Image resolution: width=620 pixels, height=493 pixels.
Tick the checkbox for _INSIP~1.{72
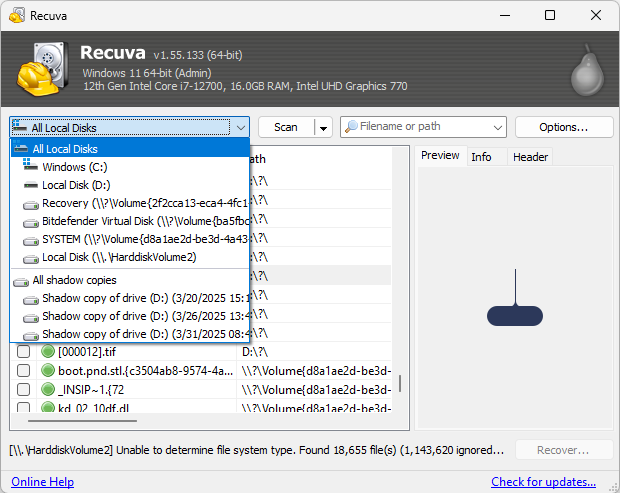23,389
